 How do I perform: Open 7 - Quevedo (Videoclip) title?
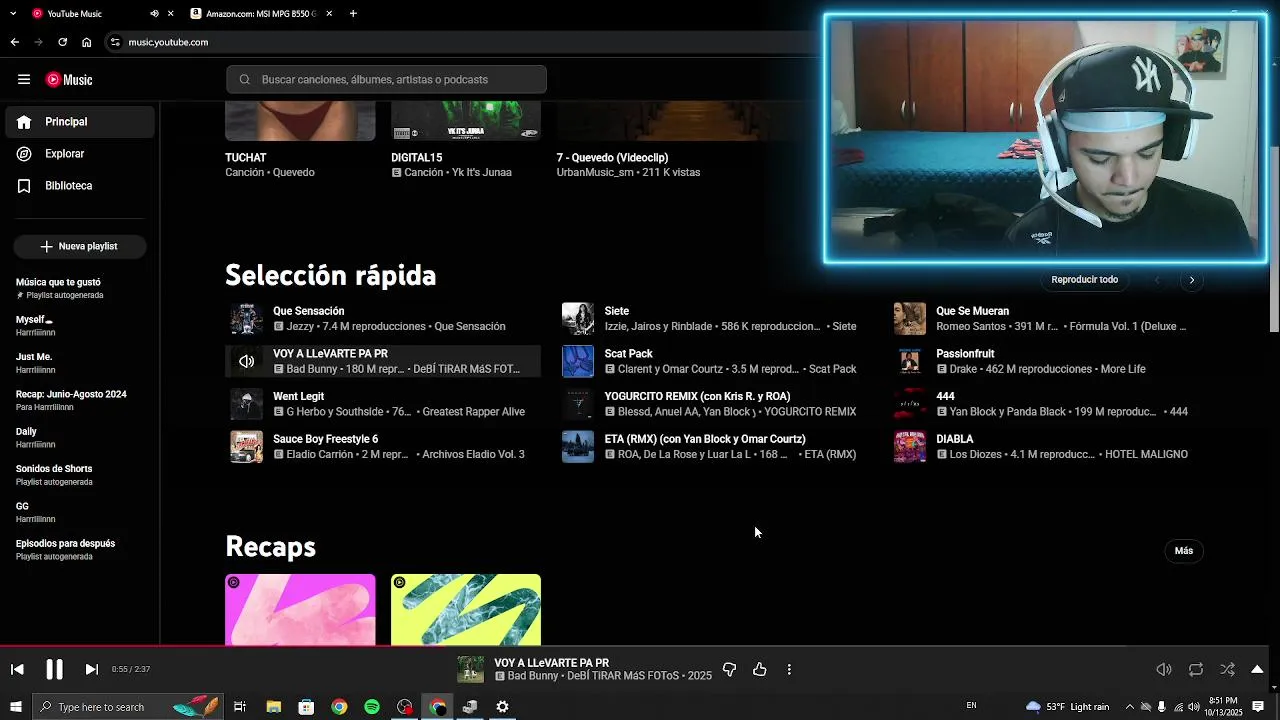(x=612, y=158)
